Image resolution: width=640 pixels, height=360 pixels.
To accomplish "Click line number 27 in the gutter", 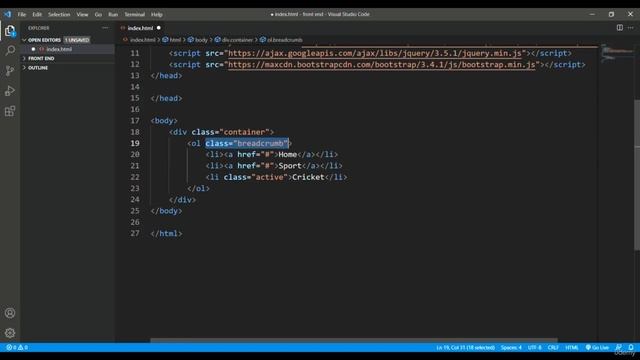I will pyautogui.click(x=135, y=233).
